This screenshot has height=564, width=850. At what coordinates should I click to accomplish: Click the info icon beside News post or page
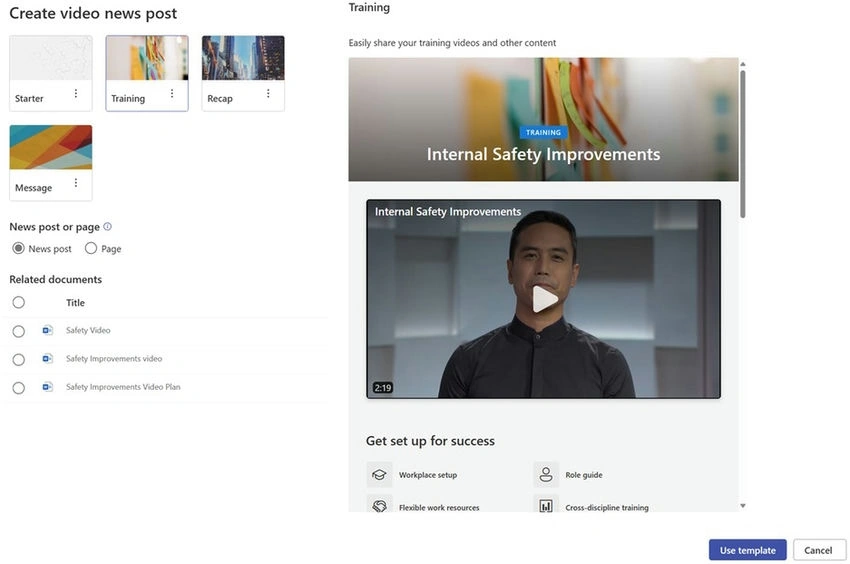pos(107,226)
